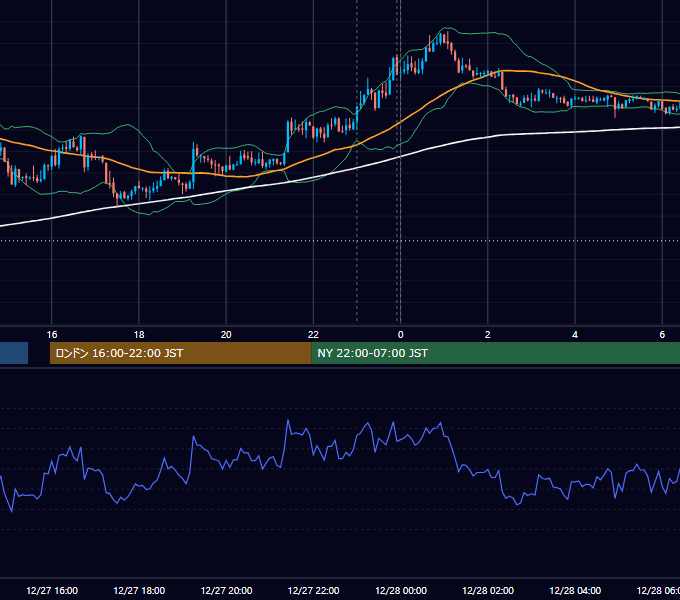Click the 12/28 02:00 date label
The image size is (680, 600).
(488, 590)
